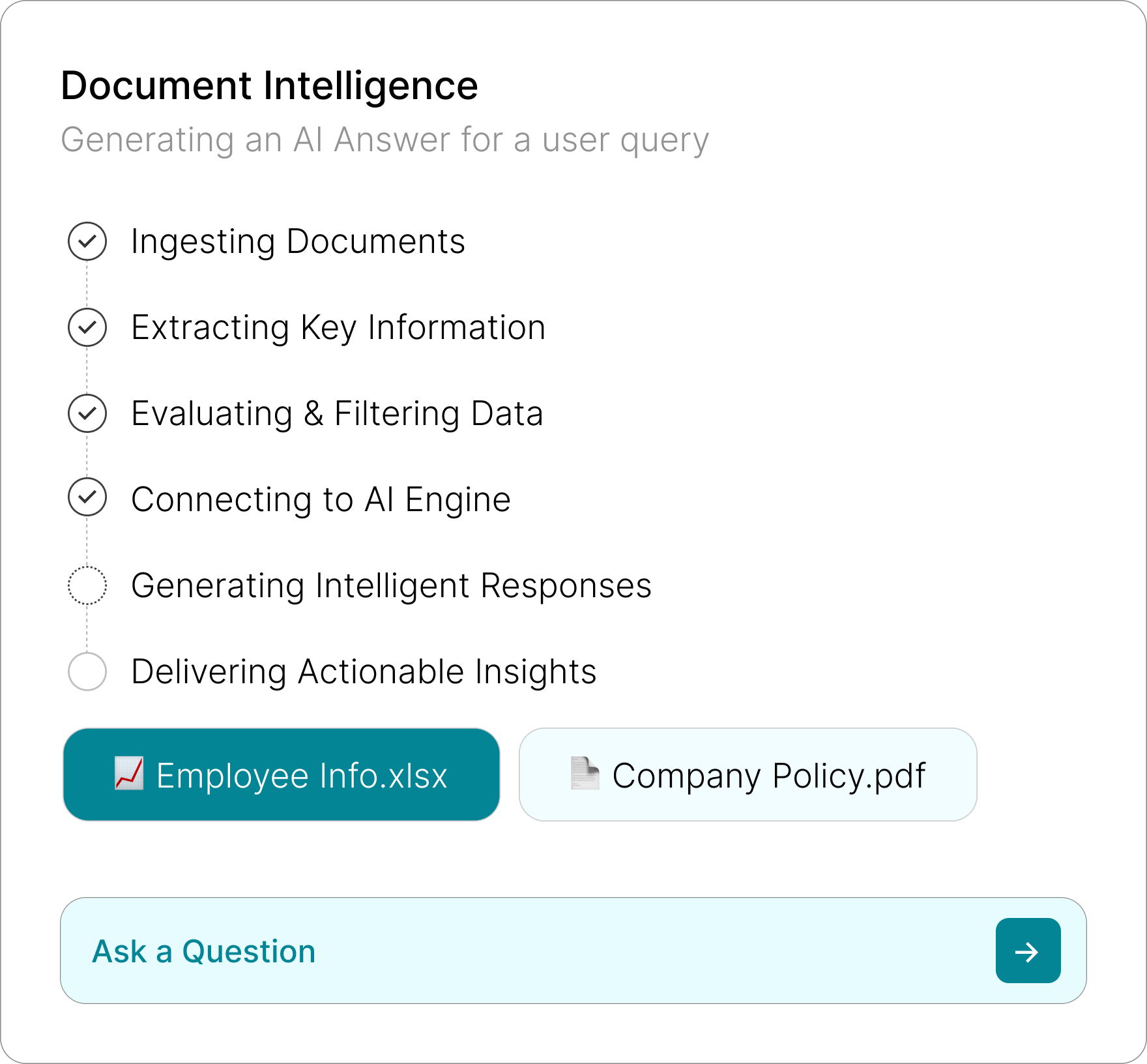This screenshot has width=1147, height=1064.
Task: Click the Generating an AI Answer subtitle text
Action: click(385, 140)
